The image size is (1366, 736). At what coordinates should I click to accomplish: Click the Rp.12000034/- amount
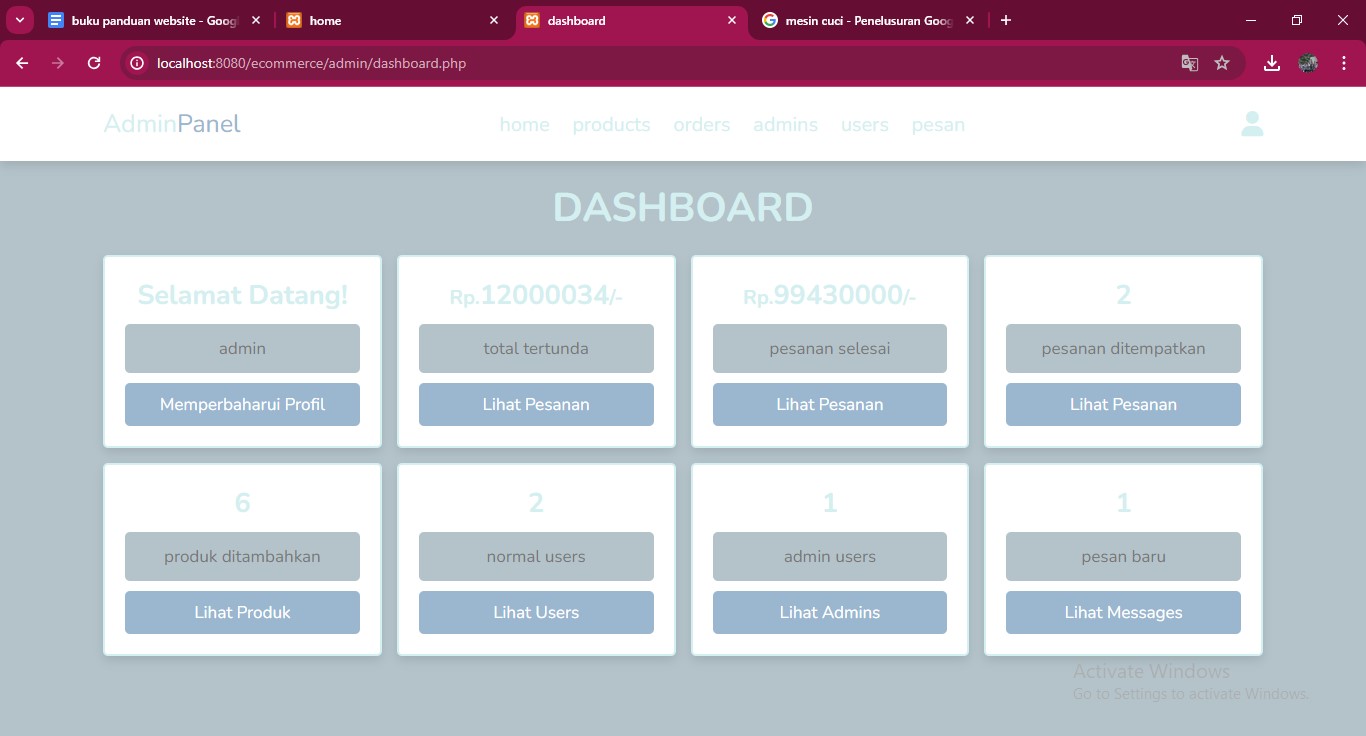(536, 295)
